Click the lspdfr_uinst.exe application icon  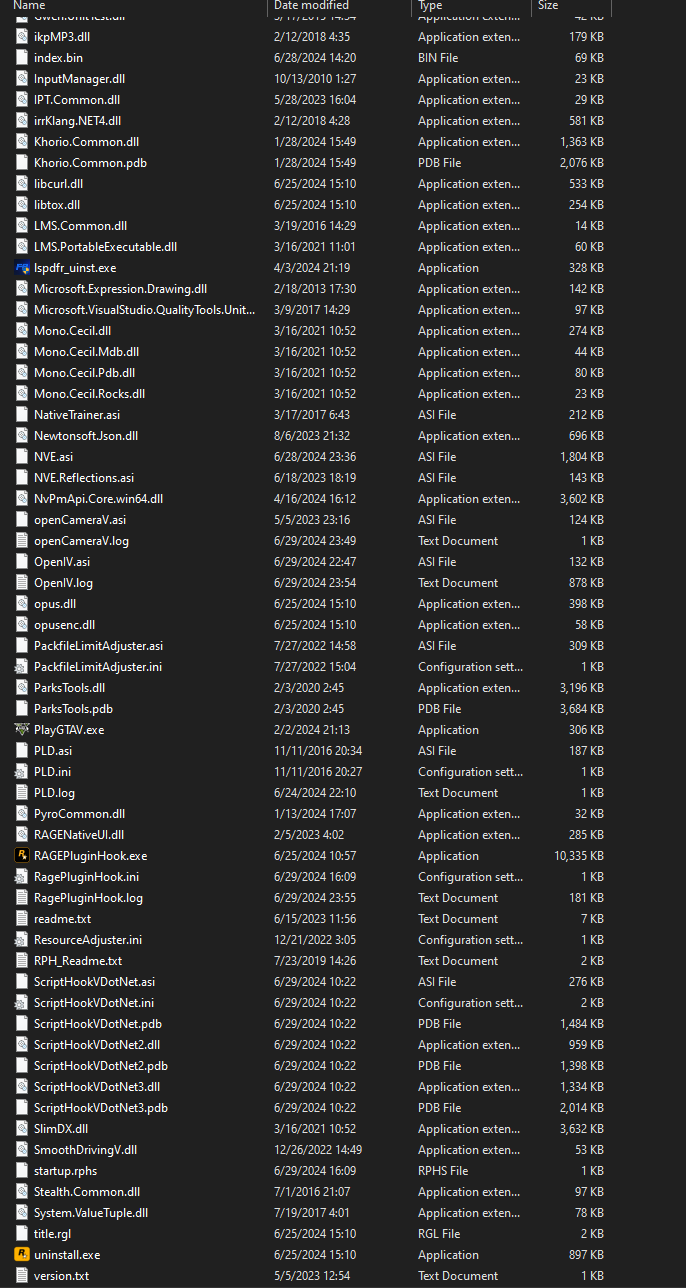22,268
